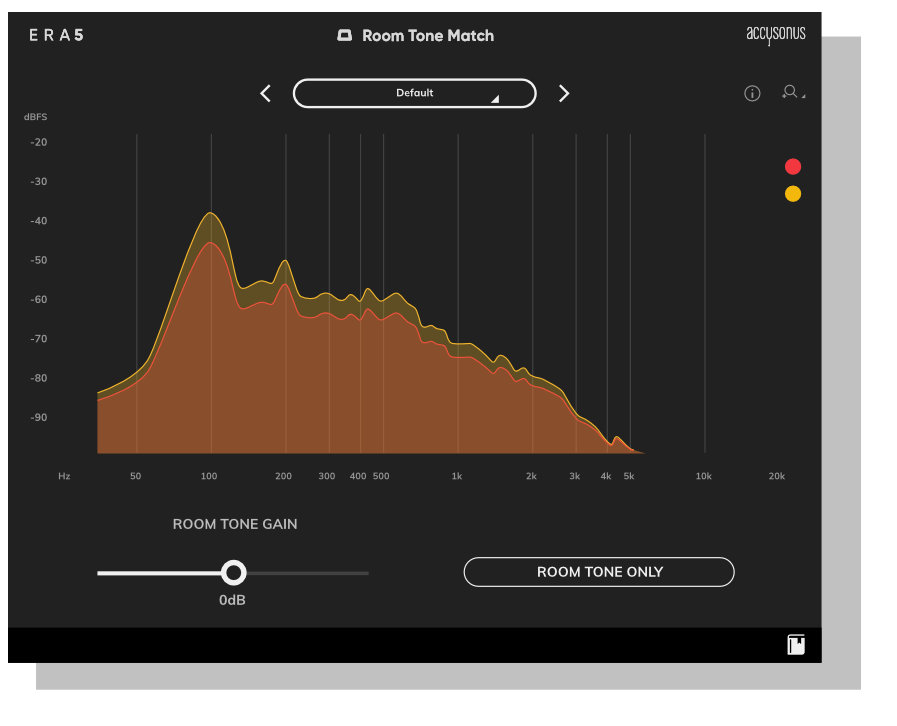Screen dimensions: 897x726
Task: Click the Room Tone Match title text
Action: [428, 35]
